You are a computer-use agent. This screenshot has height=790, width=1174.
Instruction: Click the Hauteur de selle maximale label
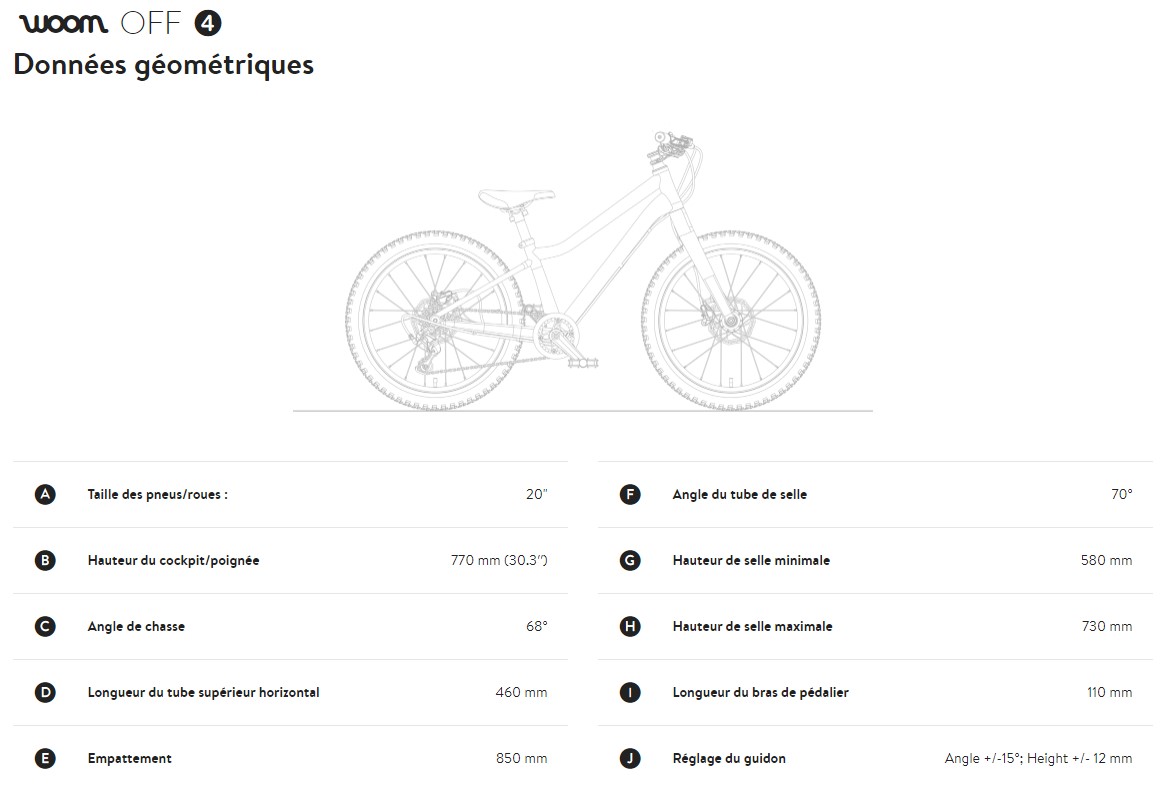click(x=752, y=626)
